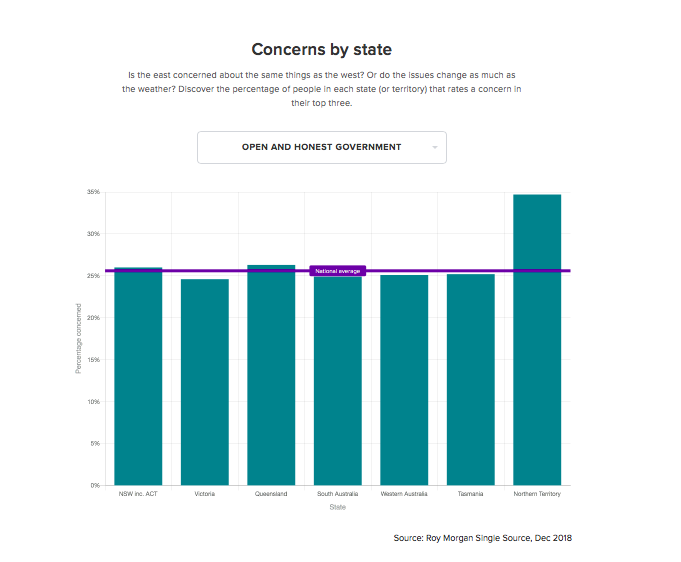This screenshot has height=562, width=681.
Task: Click the Tasmania axis label
Action: point(470,494)
